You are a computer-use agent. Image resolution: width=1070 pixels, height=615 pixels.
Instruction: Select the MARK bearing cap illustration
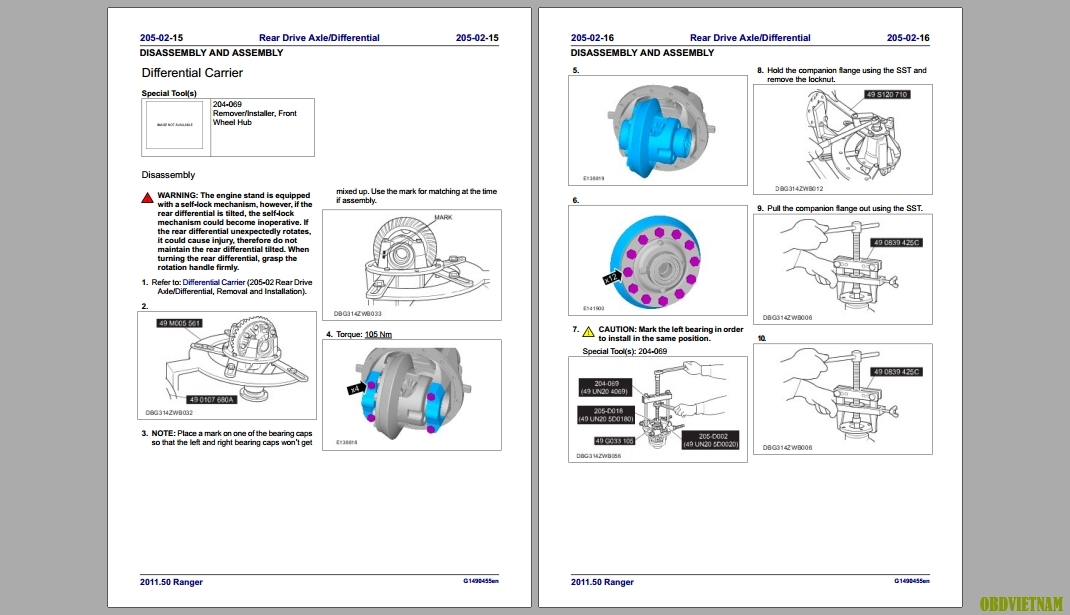click(x=411, y=265)
